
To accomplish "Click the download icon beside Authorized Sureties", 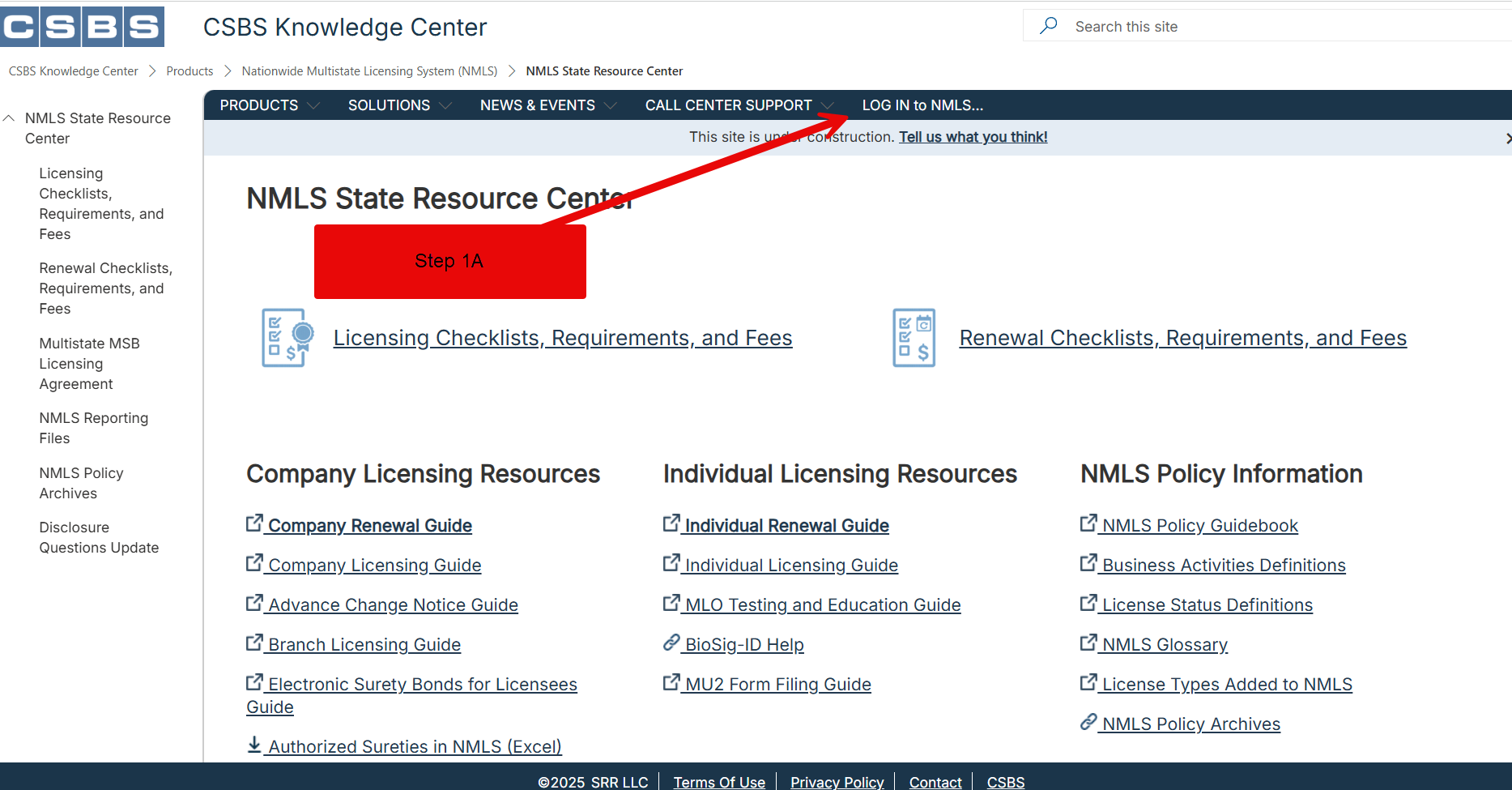I will pyautogui.click(x=254, y=745).
